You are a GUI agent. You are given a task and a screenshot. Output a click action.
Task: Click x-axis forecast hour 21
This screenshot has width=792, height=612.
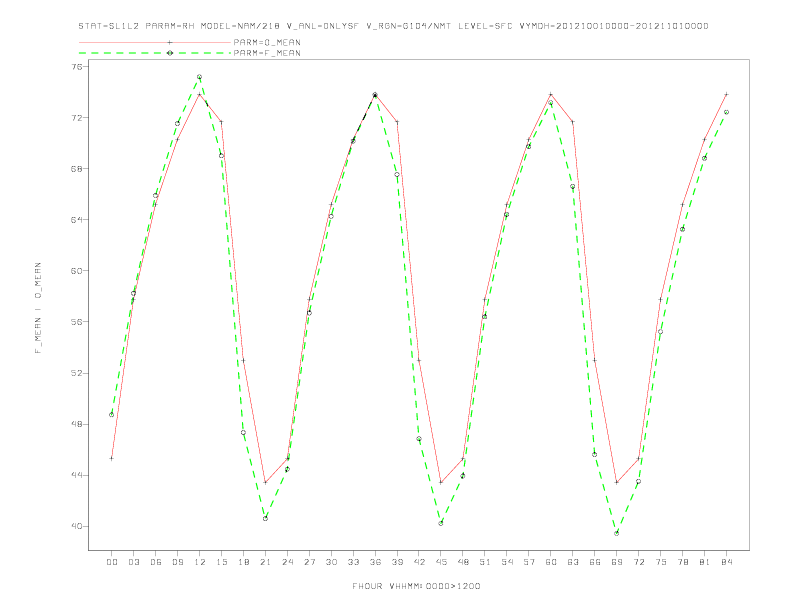[x=265, y=562]
